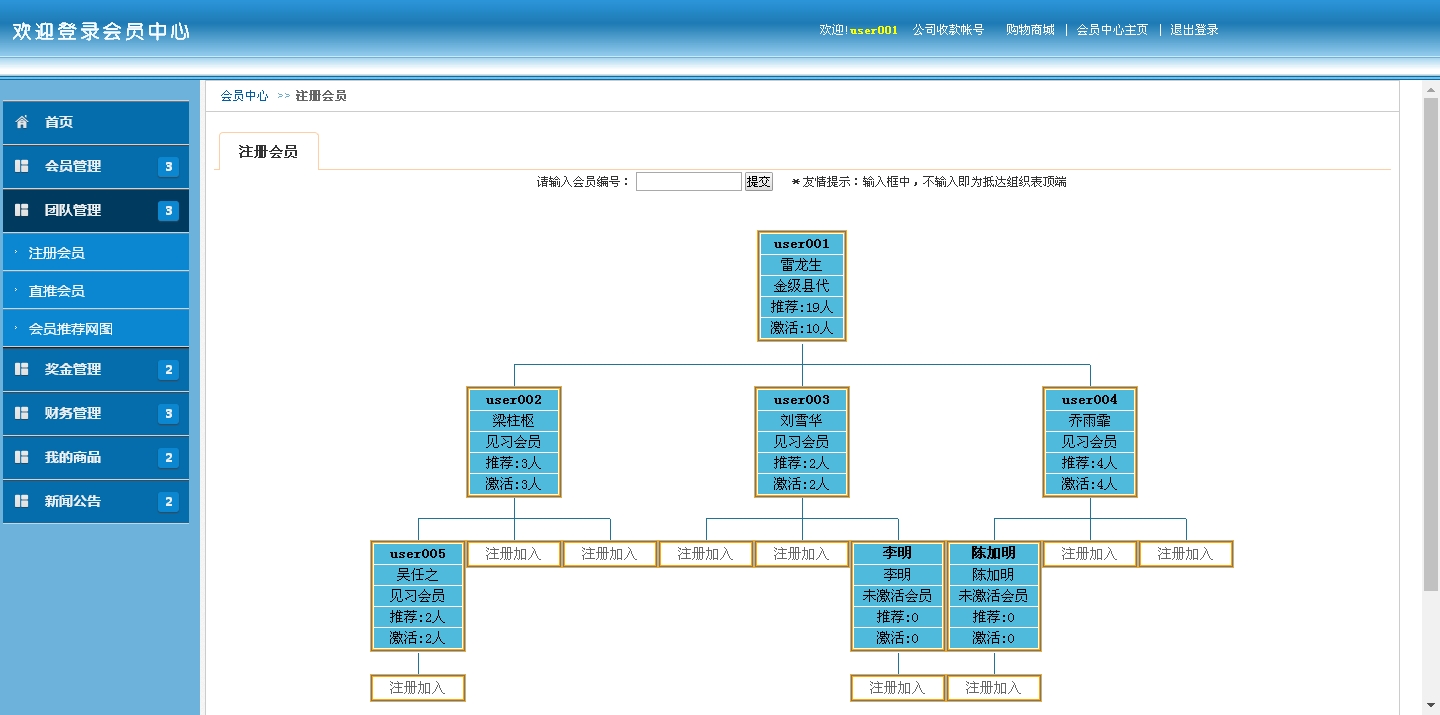Image resolution: width=1440 pixels, height=715 pixels.
Task: Click 激活:10人 in the user001 node
Action: pos(802,328)
